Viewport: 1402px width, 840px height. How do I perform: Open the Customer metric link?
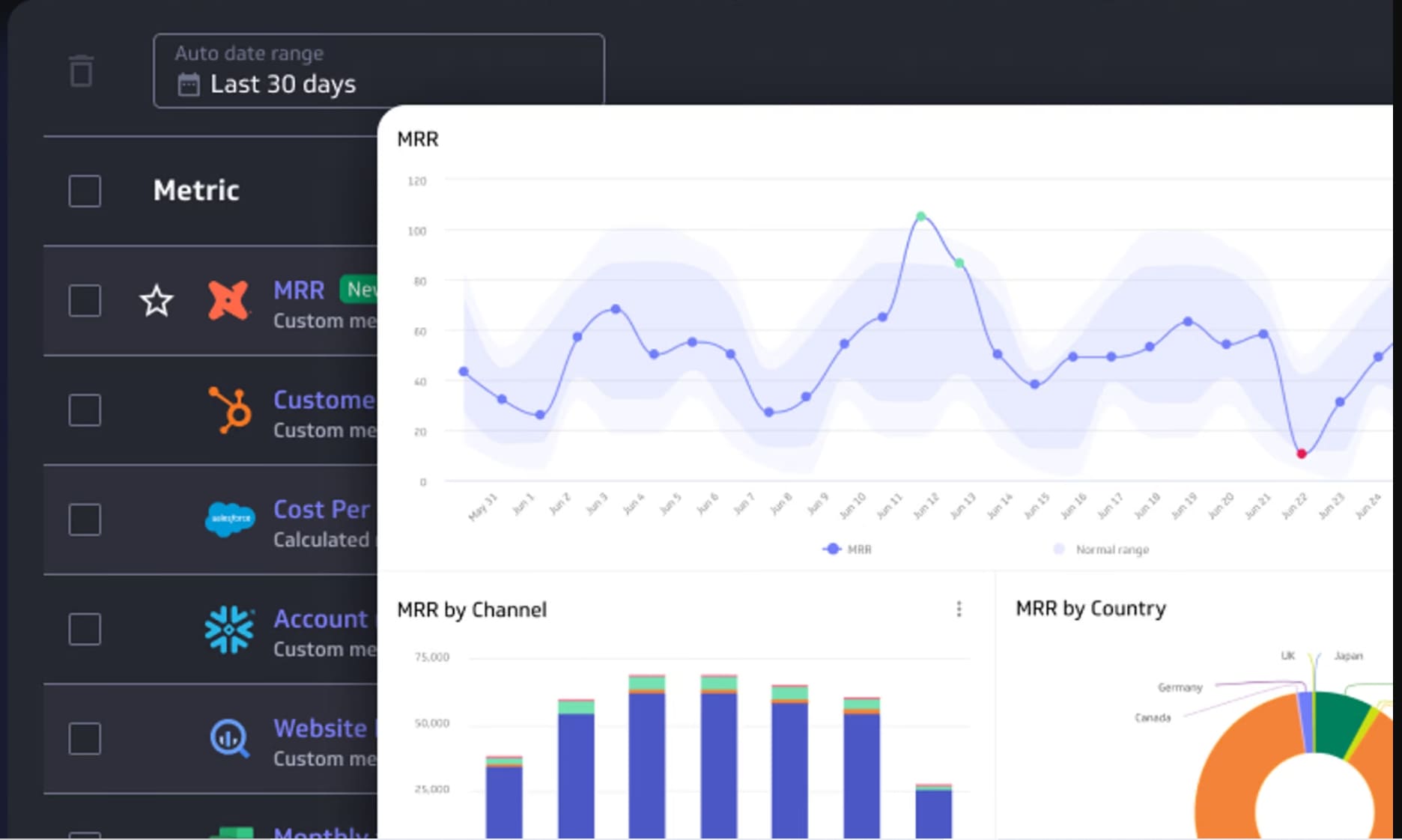(x=324, y=400)
